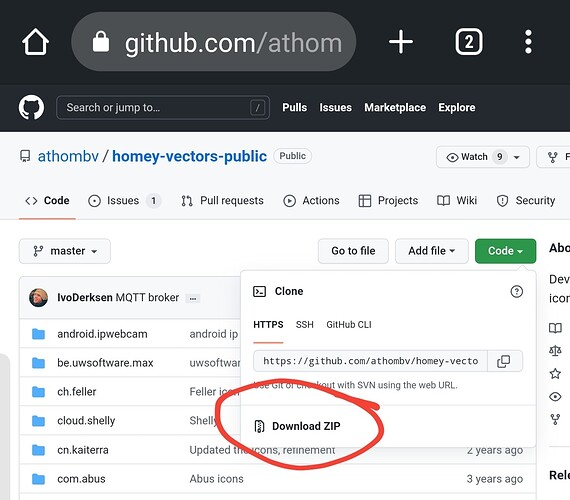Switch to the Pull requests tab
570x500 pixels.
[222, 201]
